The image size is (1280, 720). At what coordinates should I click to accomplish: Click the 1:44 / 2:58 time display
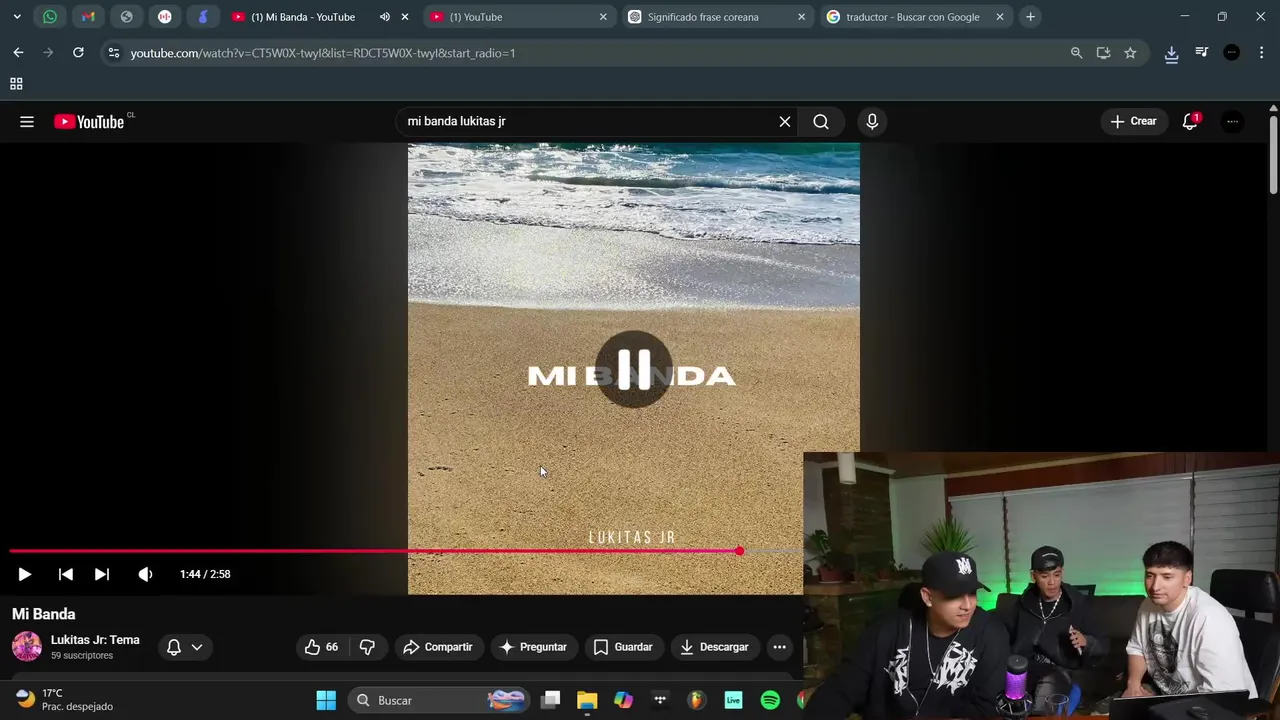tap(205, 574)
